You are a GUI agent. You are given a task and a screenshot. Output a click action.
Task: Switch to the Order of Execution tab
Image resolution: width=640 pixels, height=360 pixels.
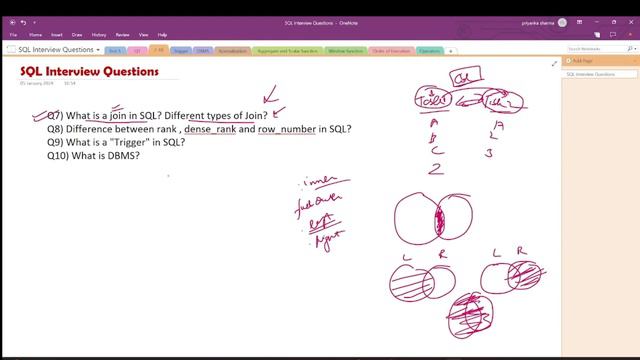[391, 51]
